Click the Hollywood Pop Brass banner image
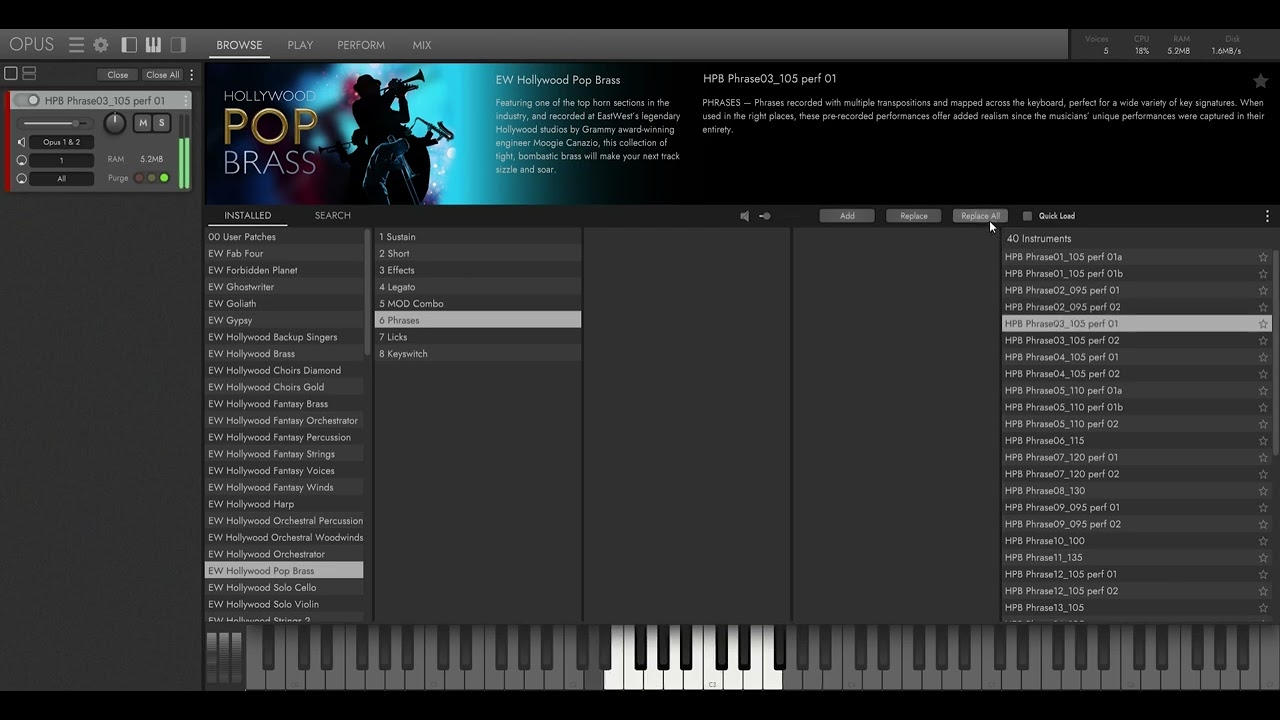Image resolution: width=1280 pixels, height=720 pixels. click(347, 134)
